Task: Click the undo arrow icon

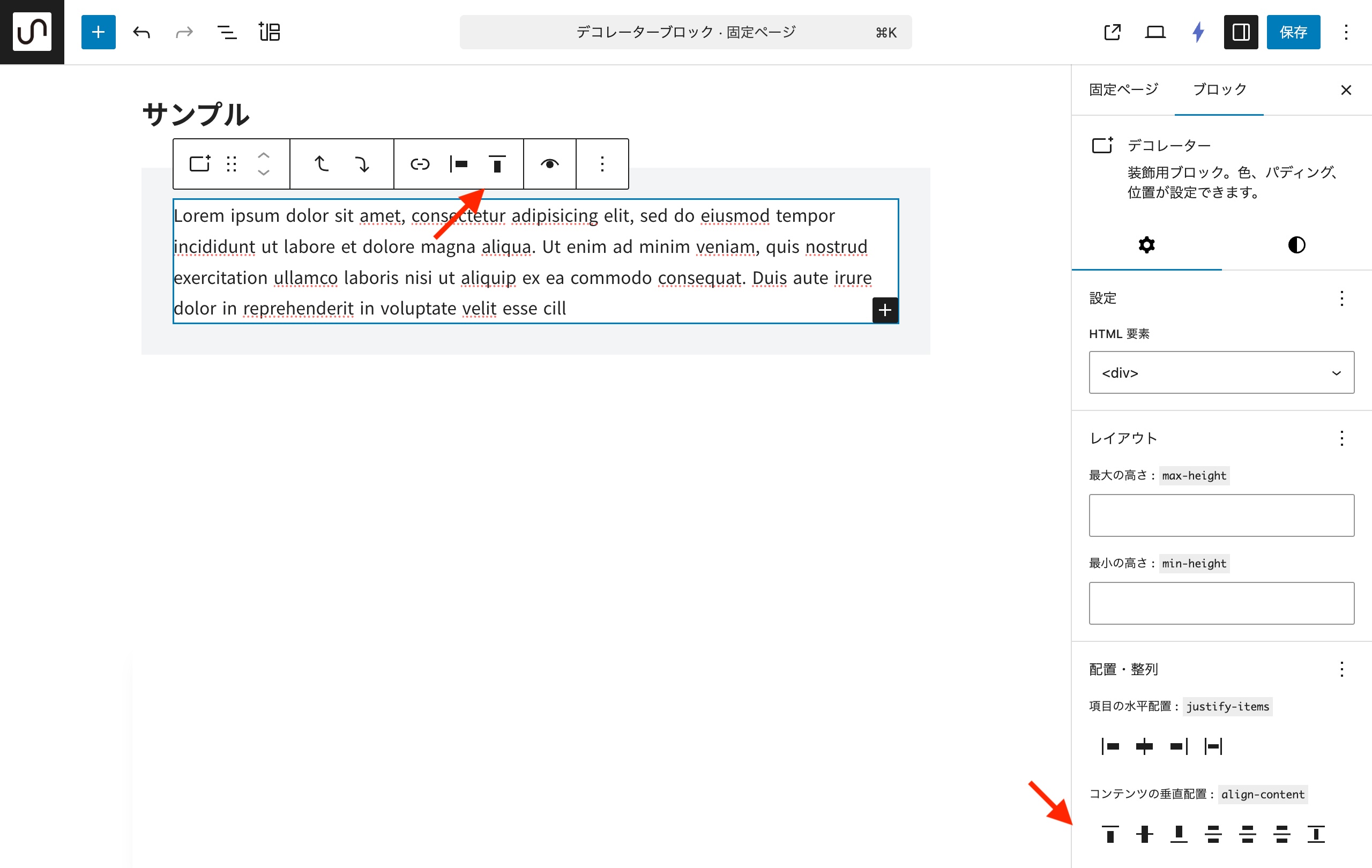Action: pyautogui.click(x=141, y=32)
